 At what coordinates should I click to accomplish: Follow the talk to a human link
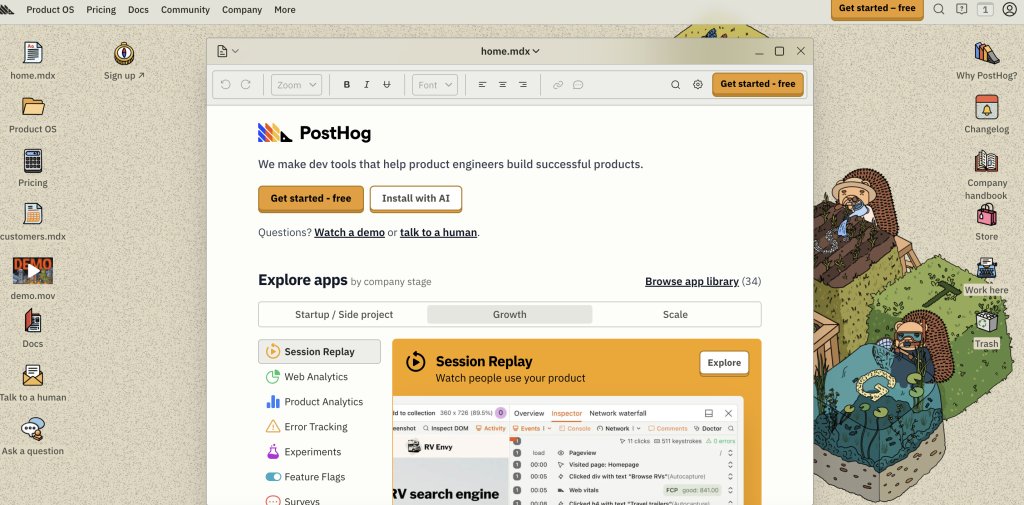click(x=438, y=233)
